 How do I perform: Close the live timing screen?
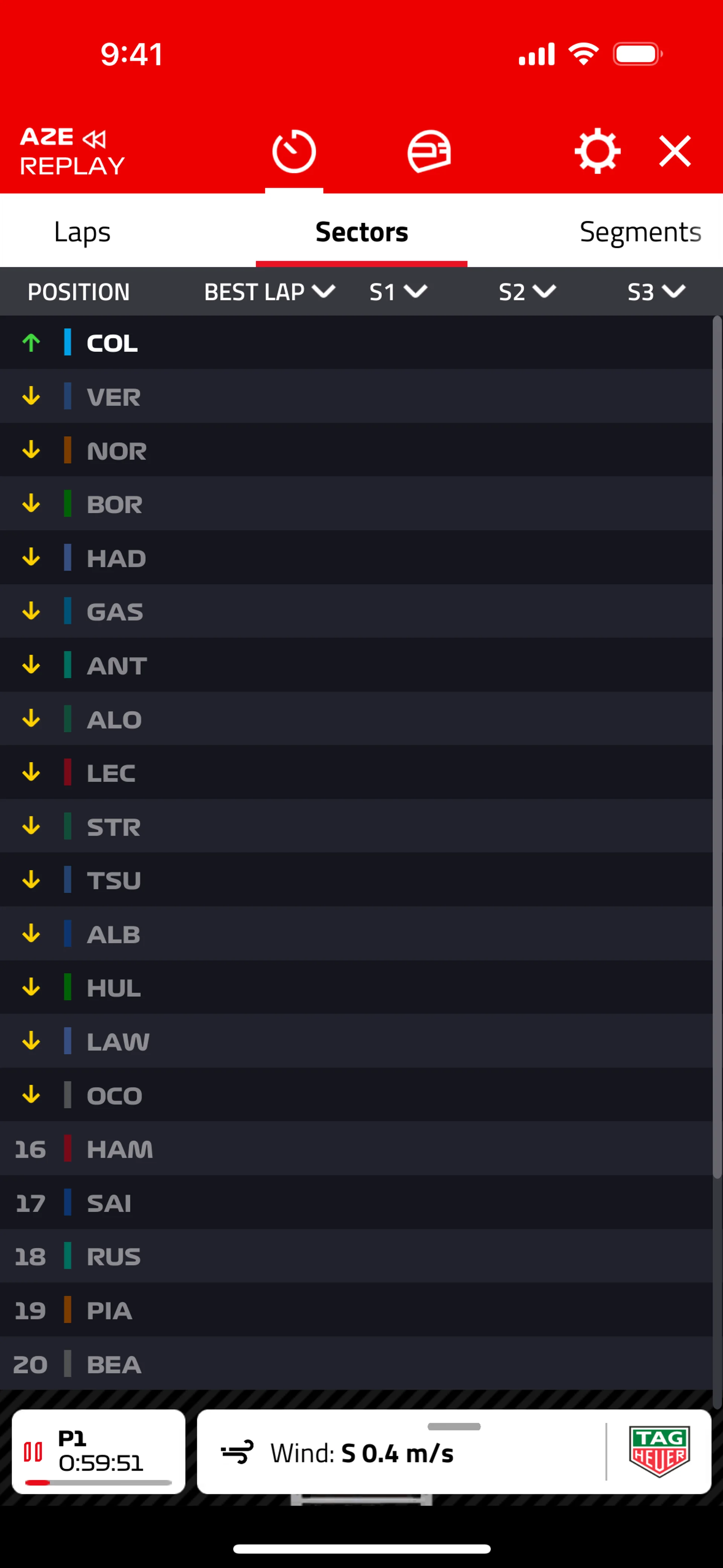pos(675,151)
